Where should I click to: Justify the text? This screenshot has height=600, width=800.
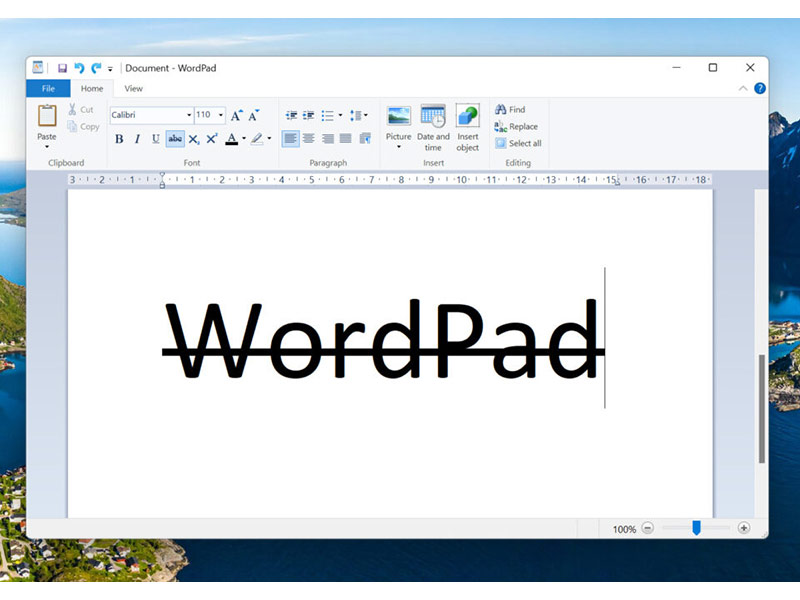pyautogui.click(x=346, y=138)
